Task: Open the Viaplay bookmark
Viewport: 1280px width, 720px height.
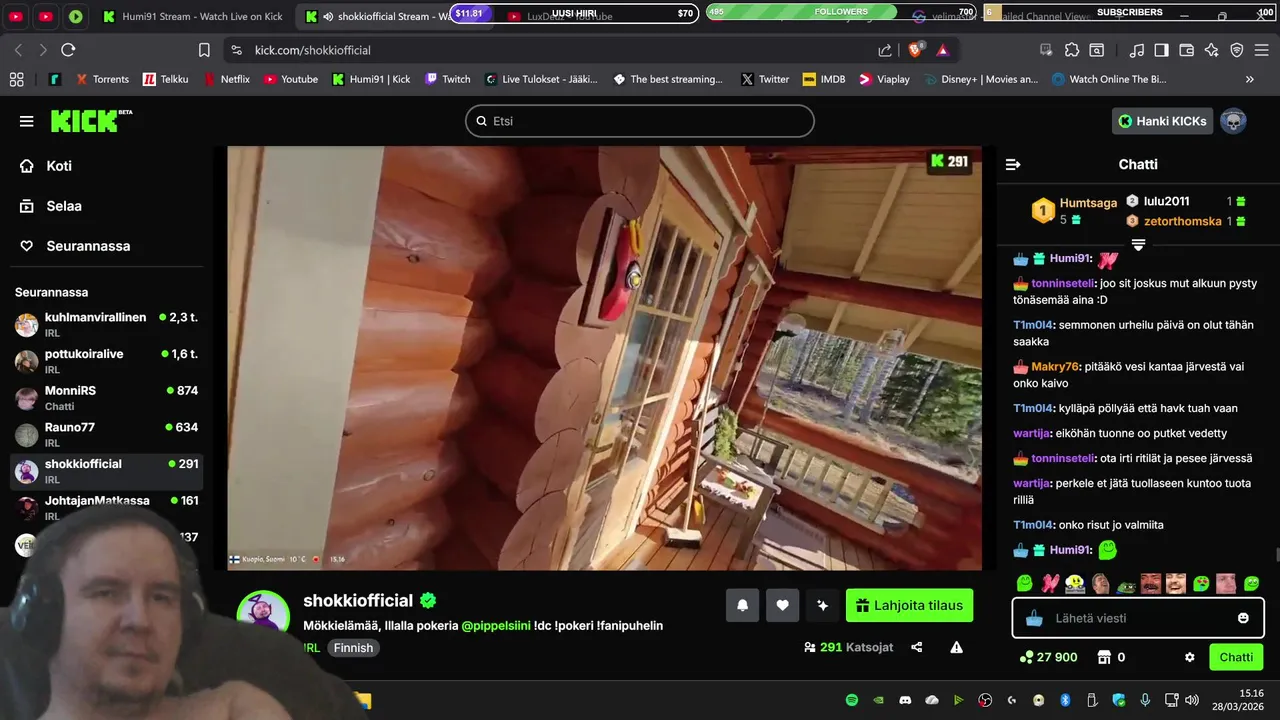Action: pos(884,79)
